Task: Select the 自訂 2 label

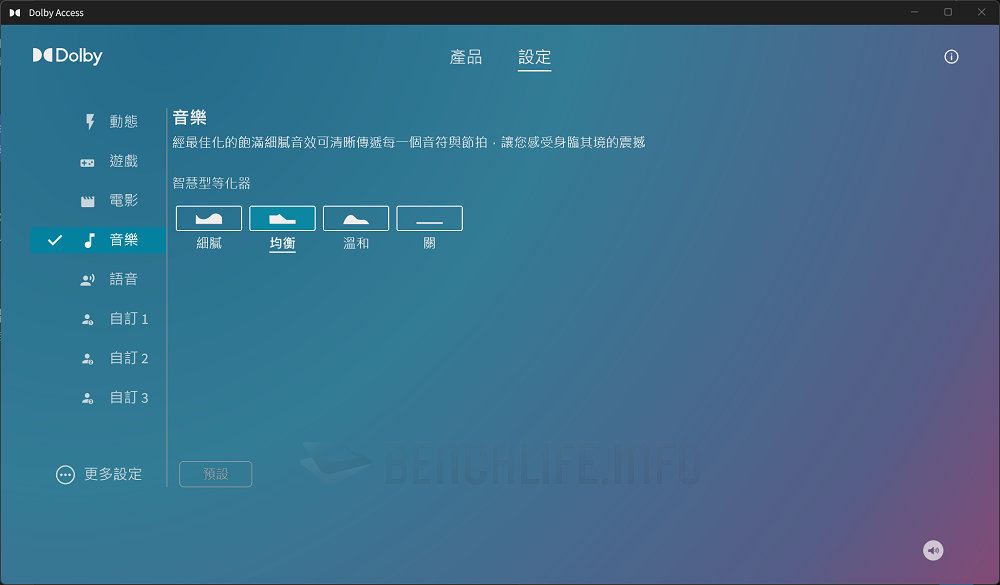Action: (129, 358)
